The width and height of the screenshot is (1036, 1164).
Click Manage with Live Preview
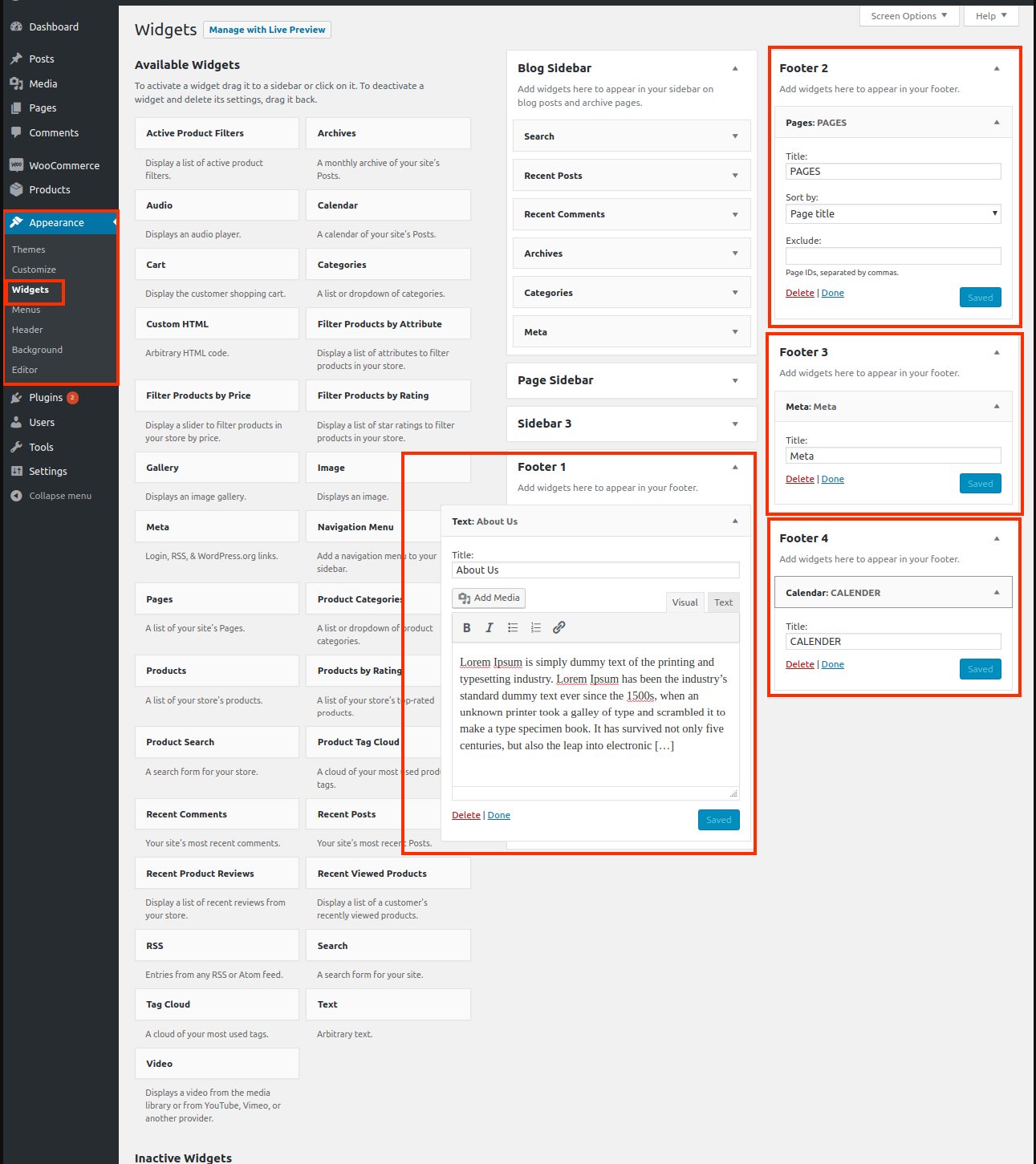[x=267, y=30]
